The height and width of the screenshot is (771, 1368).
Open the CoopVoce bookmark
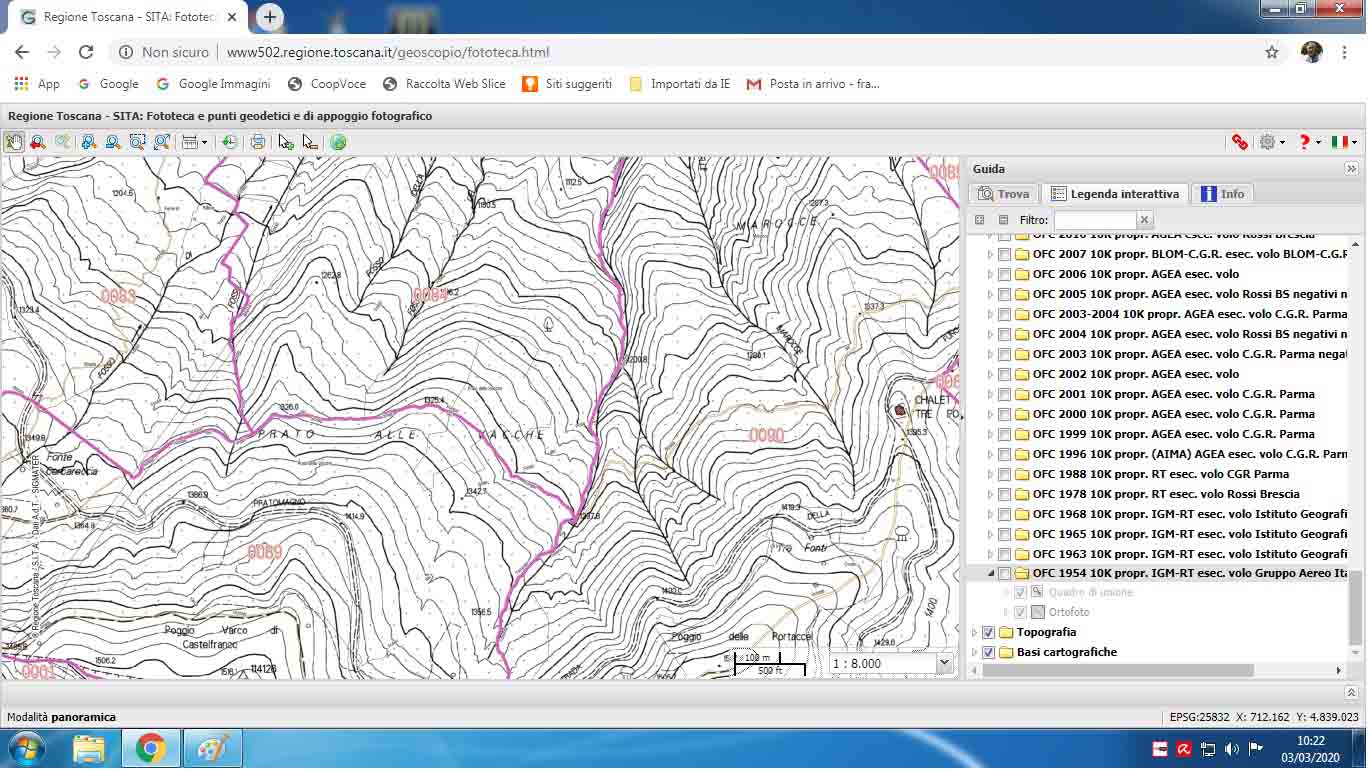pyautogui.click(x=327, y=84)
